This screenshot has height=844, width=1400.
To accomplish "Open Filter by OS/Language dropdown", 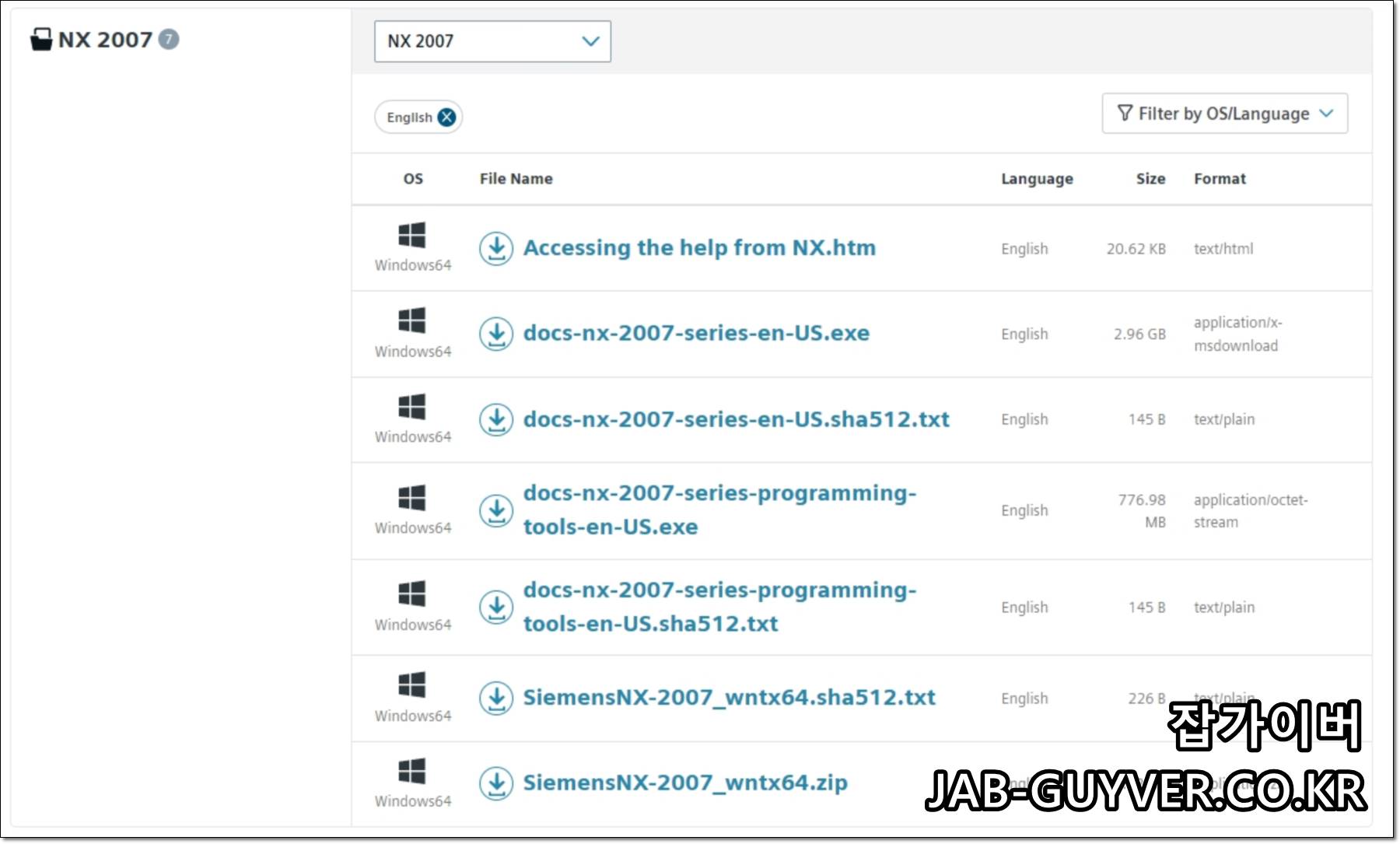I will (1225, 114).
